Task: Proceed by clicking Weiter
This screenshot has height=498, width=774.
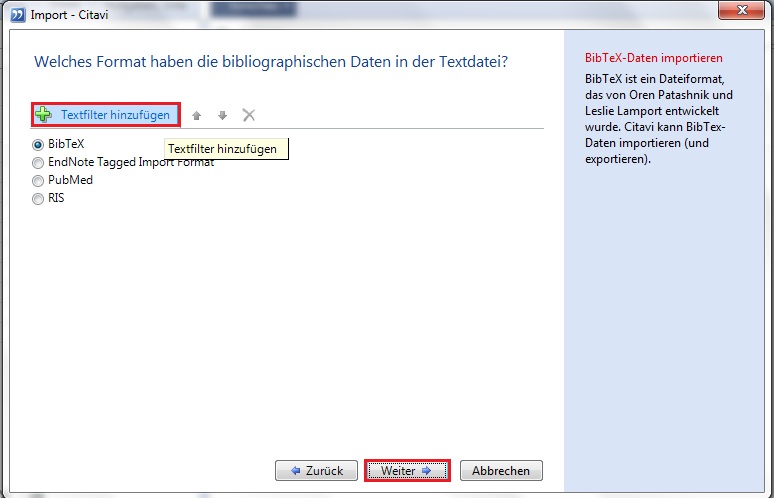Action: (407, 470)
